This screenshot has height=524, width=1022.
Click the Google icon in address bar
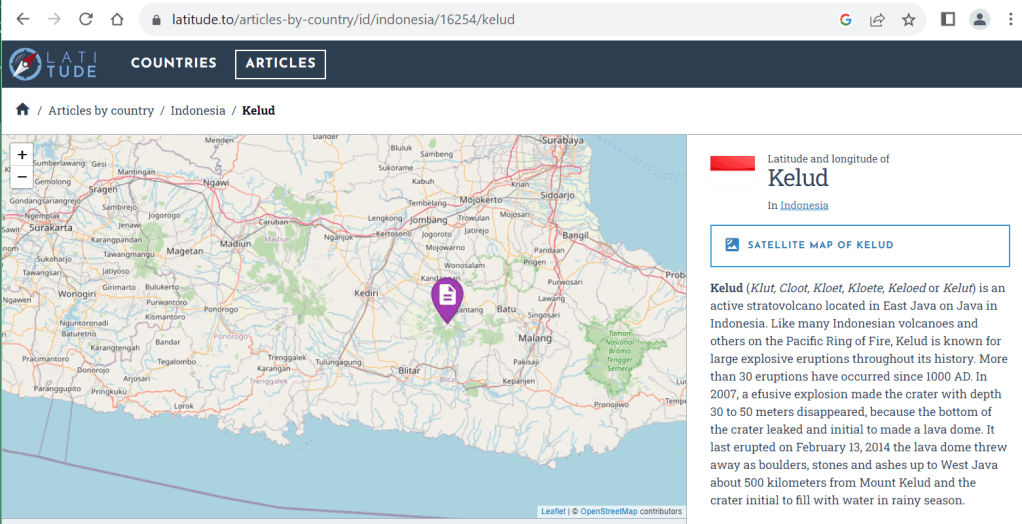click(846, 19)
